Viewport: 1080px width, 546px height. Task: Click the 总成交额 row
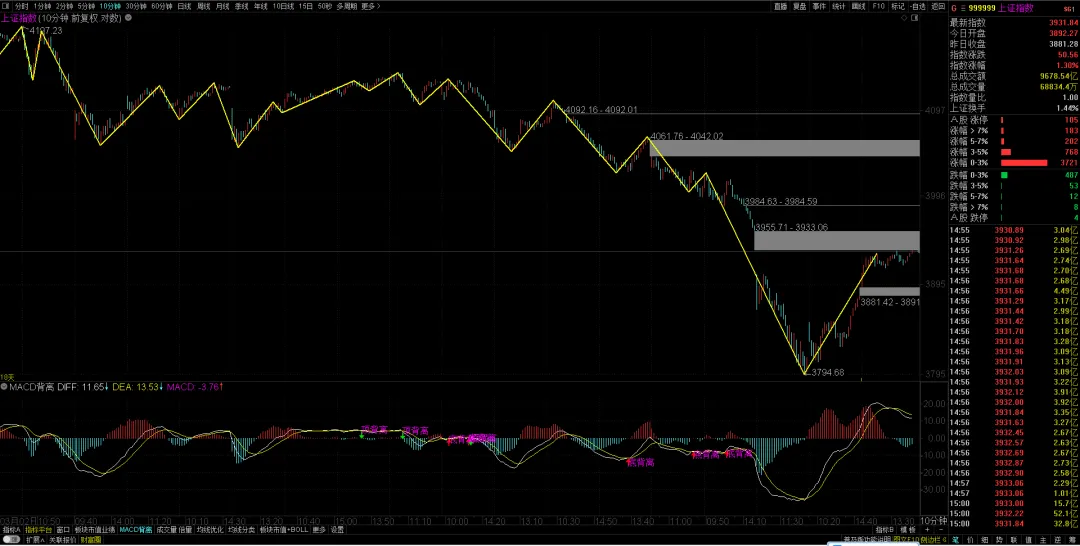pyautogui.click(x=1014, y=76)
